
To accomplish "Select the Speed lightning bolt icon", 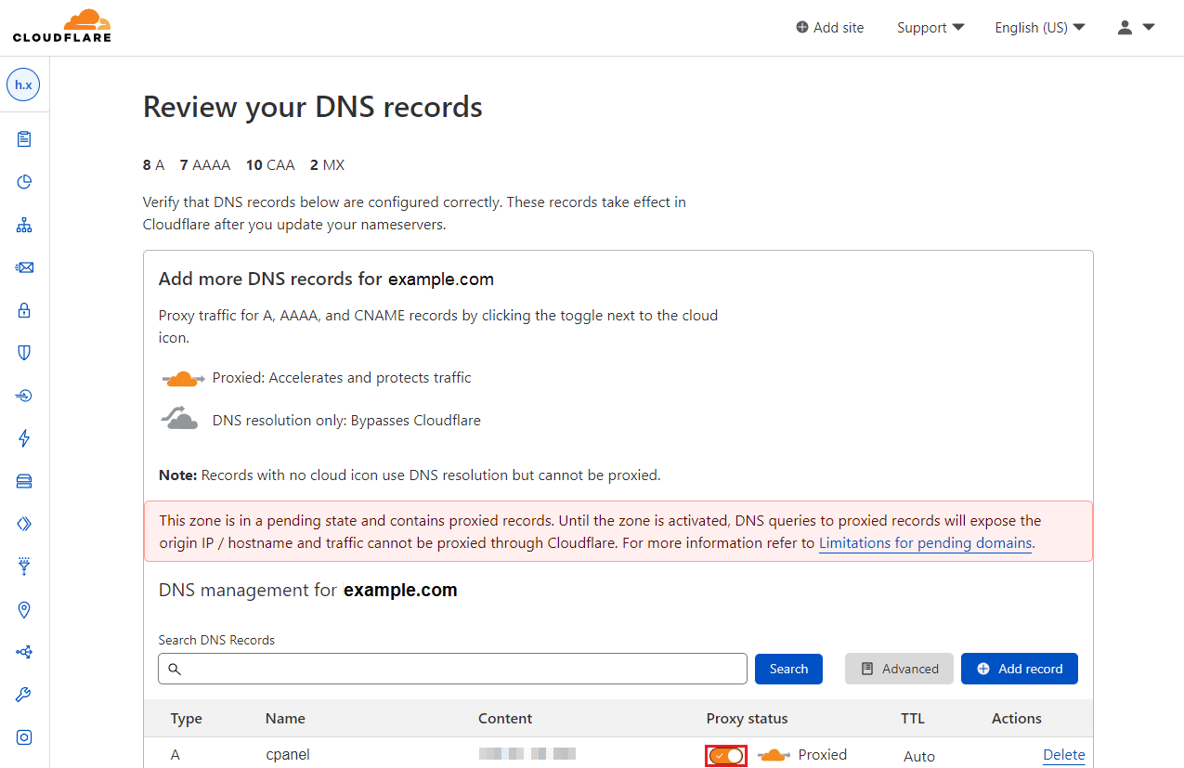I will (x=23, y=438).
